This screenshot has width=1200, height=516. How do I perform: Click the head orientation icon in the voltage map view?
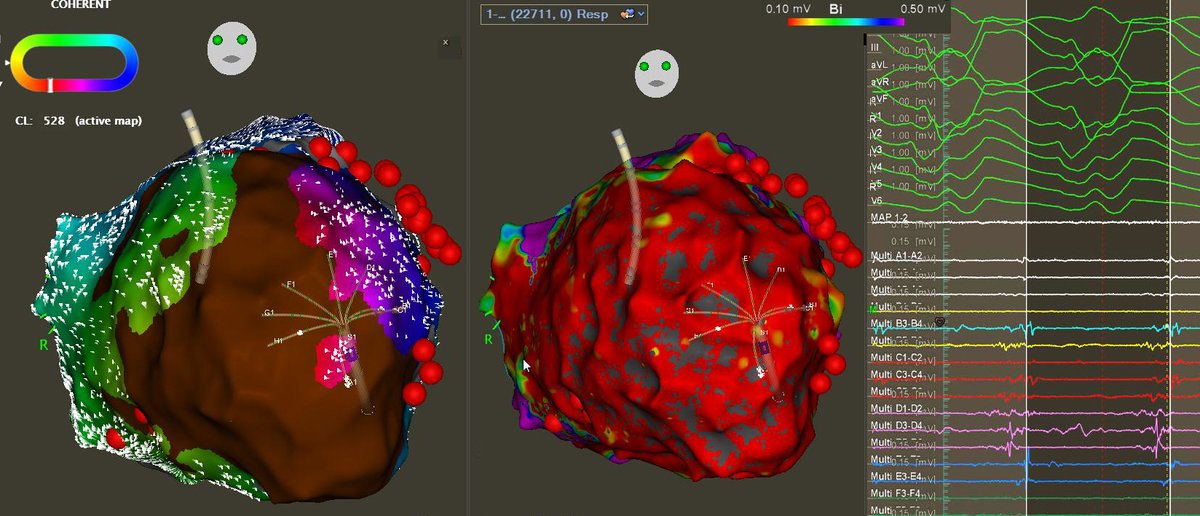(659, 73)
